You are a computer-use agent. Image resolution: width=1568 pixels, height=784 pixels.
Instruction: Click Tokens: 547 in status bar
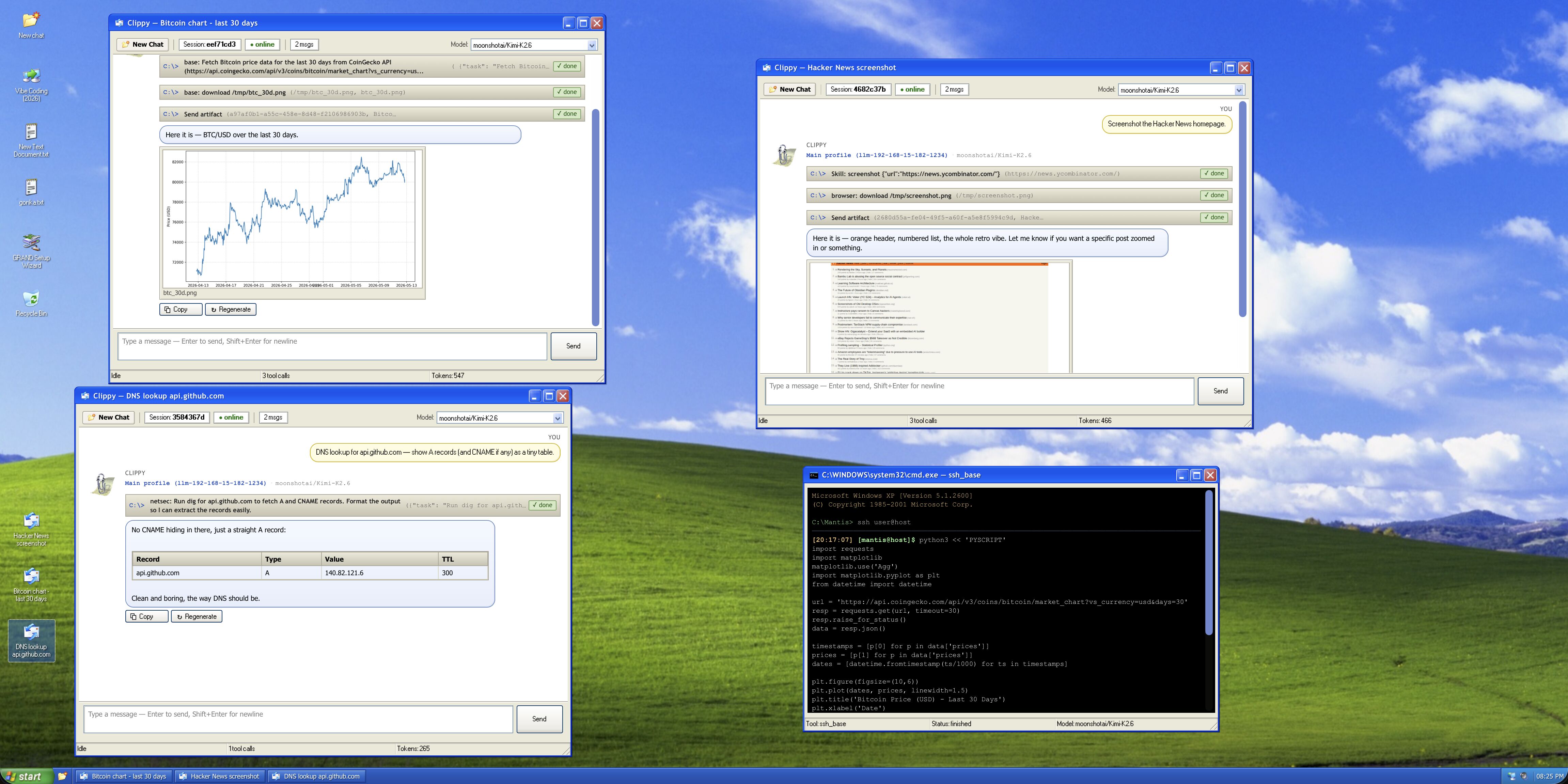448,376
